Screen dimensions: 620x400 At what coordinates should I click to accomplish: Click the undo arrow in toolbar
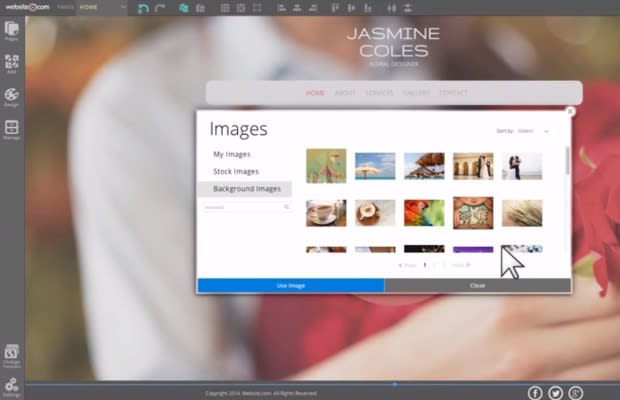143,8
